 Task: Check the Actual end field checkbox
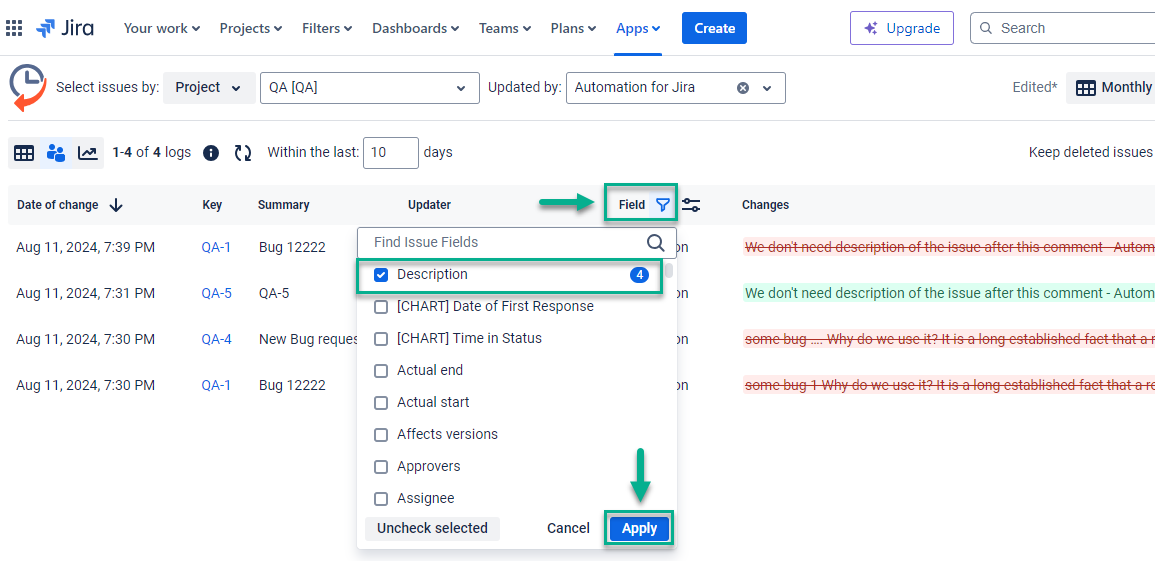(x=381, y=371)
